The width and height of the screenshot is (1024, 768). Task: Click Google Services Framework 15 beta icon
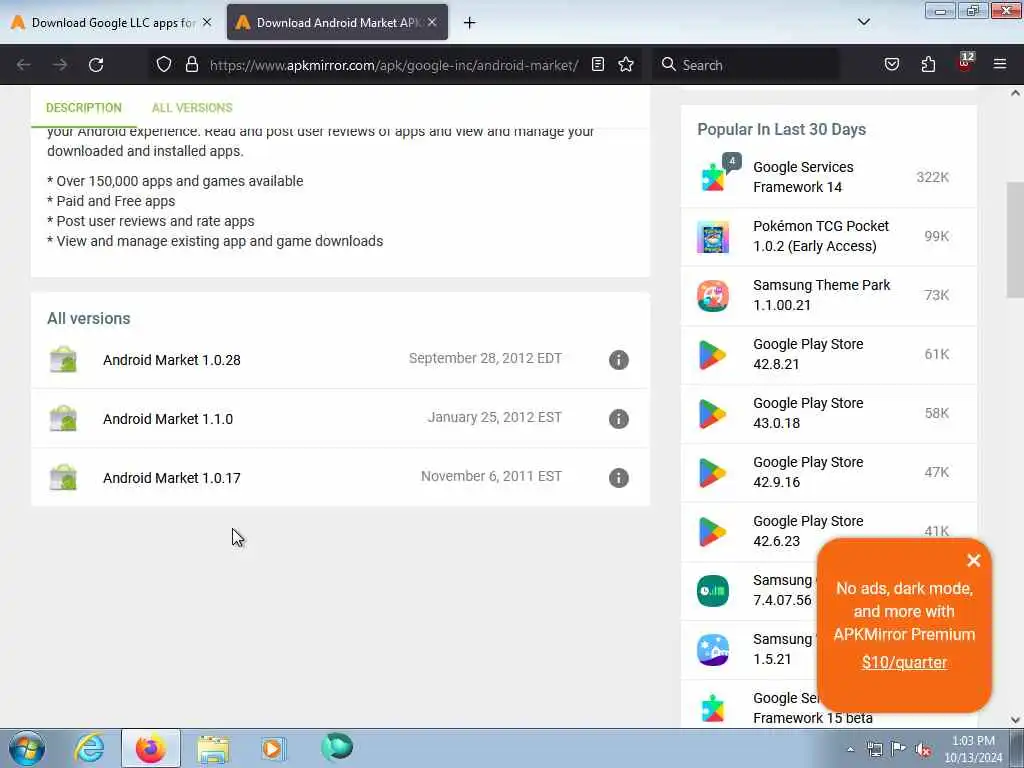click(713, 709)
